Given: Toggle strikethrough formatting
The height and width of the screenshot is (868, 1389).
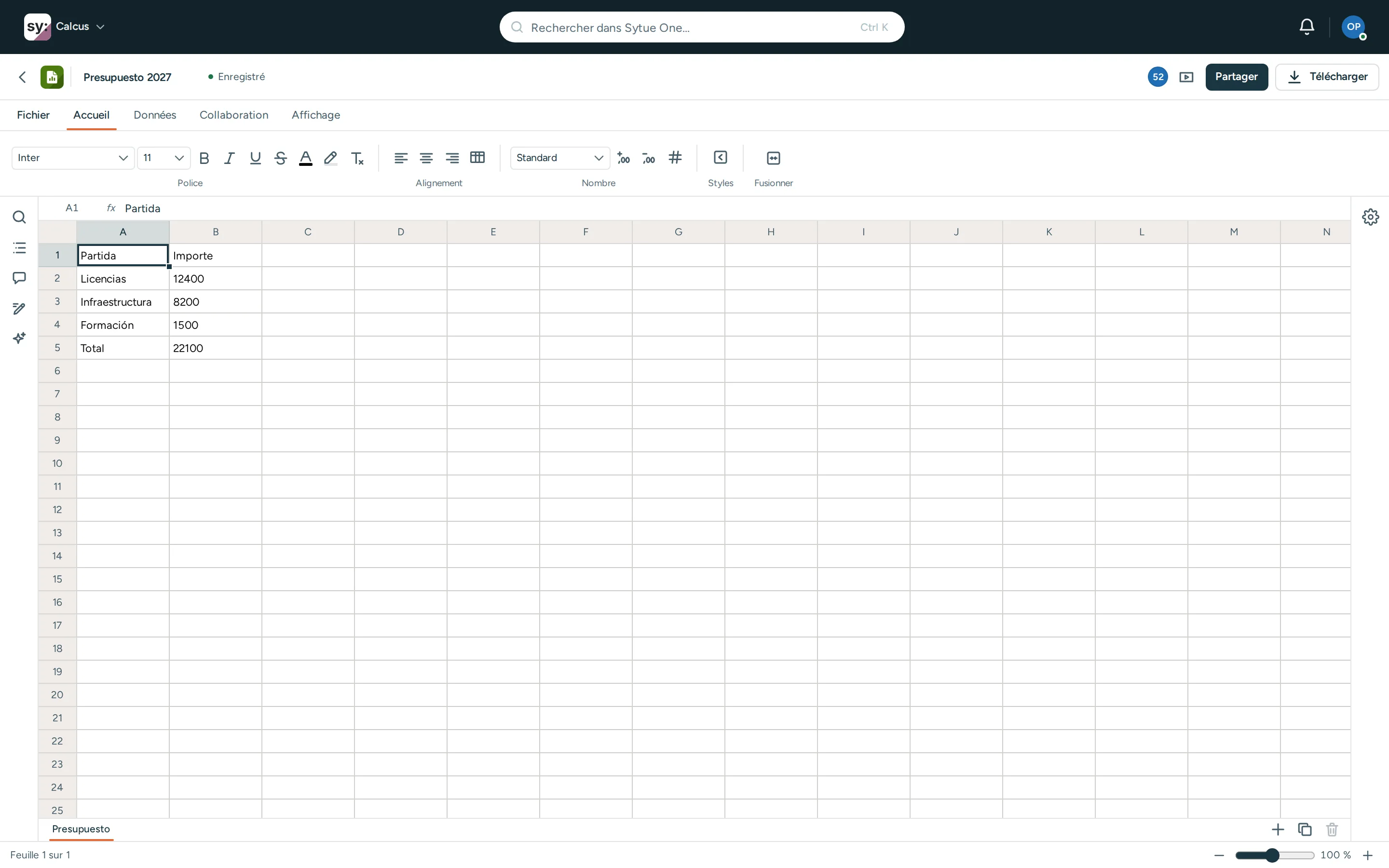Looking at the screenshot, I should (x=281, y=158).
